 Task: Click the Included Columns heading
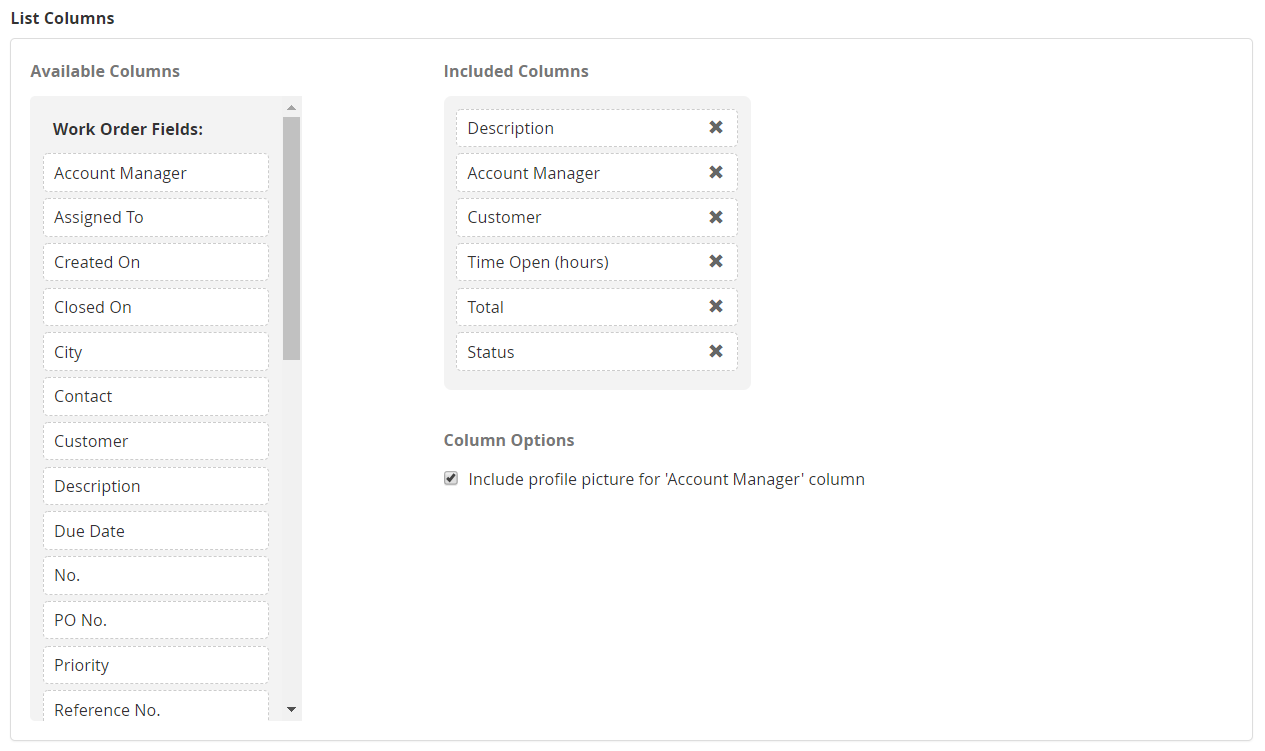(516, 71)
